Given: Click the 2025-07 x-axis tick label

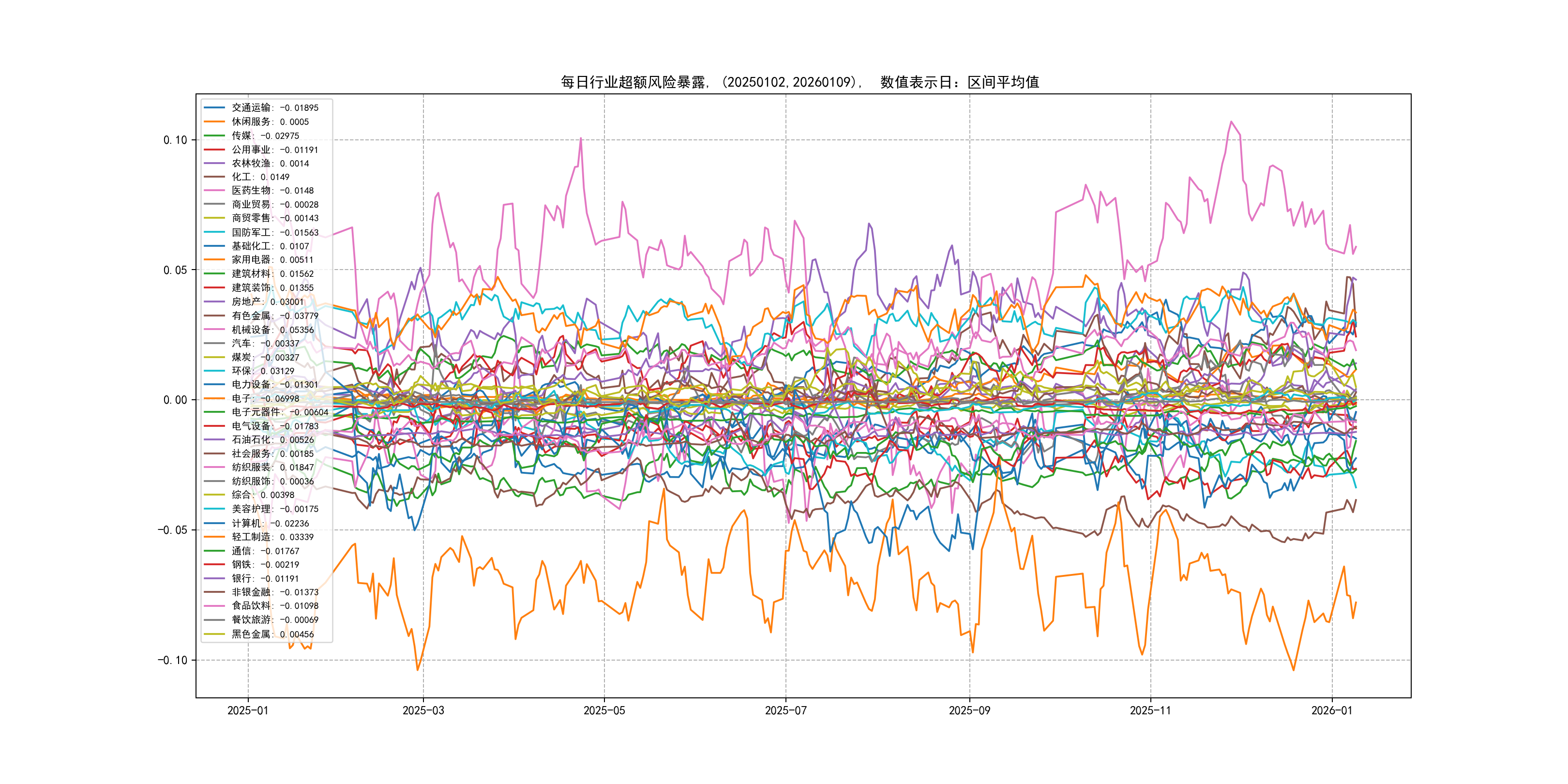Looking at the screenshot, I should (785, 710).
